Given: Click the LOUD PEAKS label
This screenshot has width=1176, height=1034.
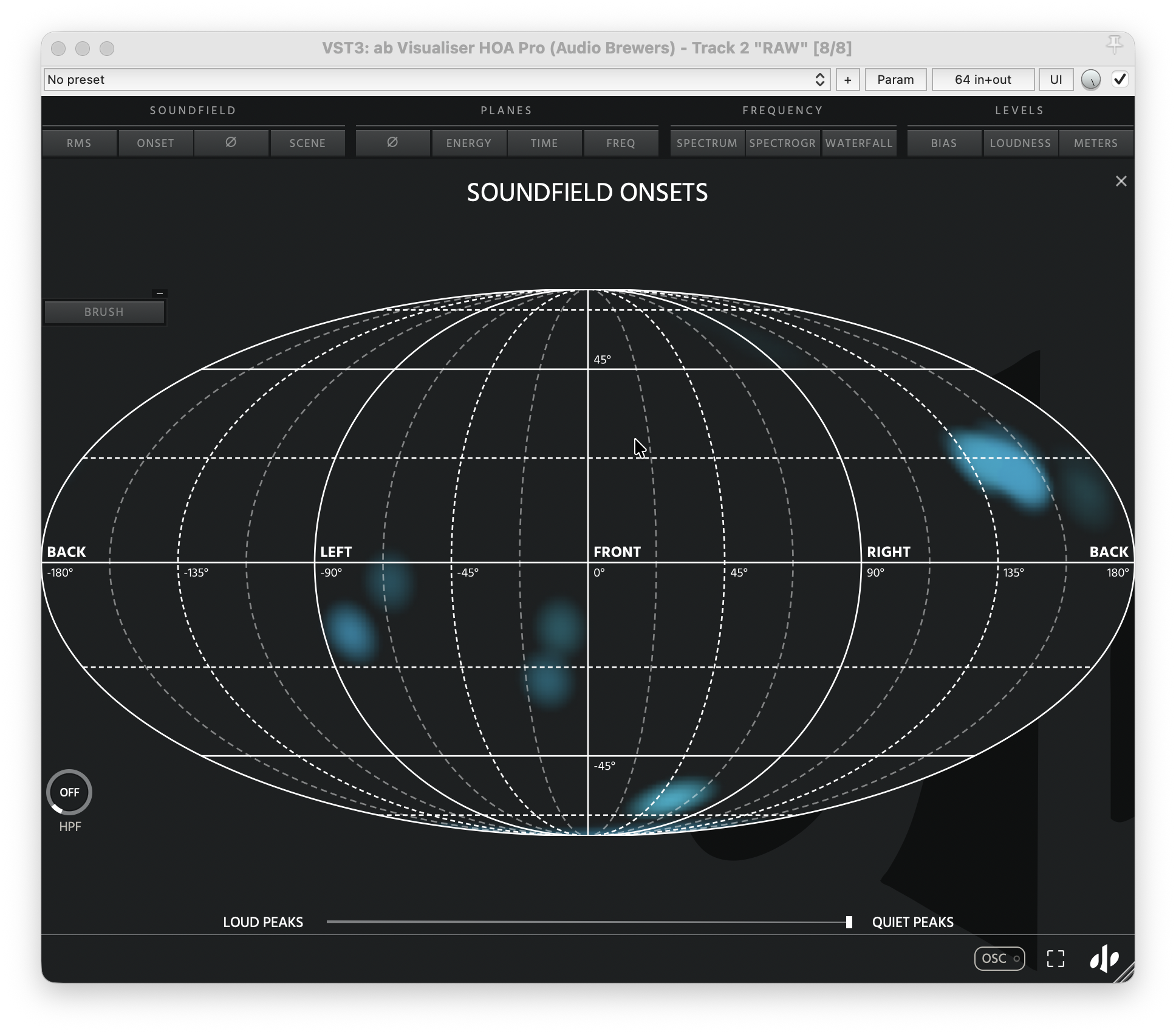Looking at the screenshot, I should (263, 922).
